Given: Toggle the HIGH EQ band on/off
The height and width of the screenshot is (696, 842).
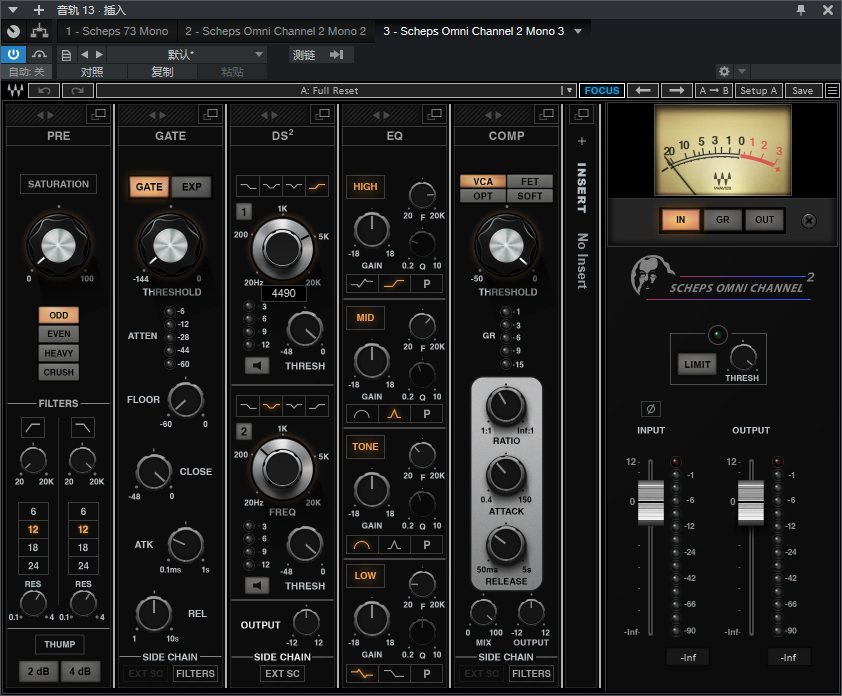Looking at the screenshot, I should point(365,186).
